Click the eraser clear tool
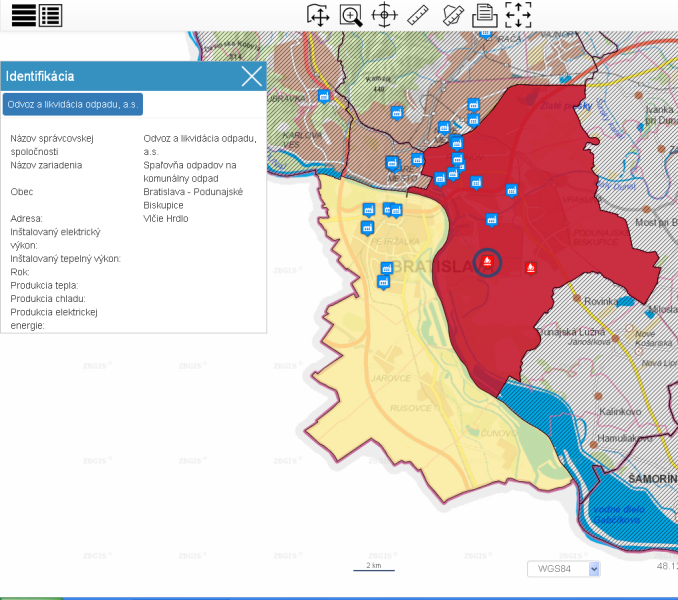Viewport: 678px width, 600px height. (x=452, y=14)
